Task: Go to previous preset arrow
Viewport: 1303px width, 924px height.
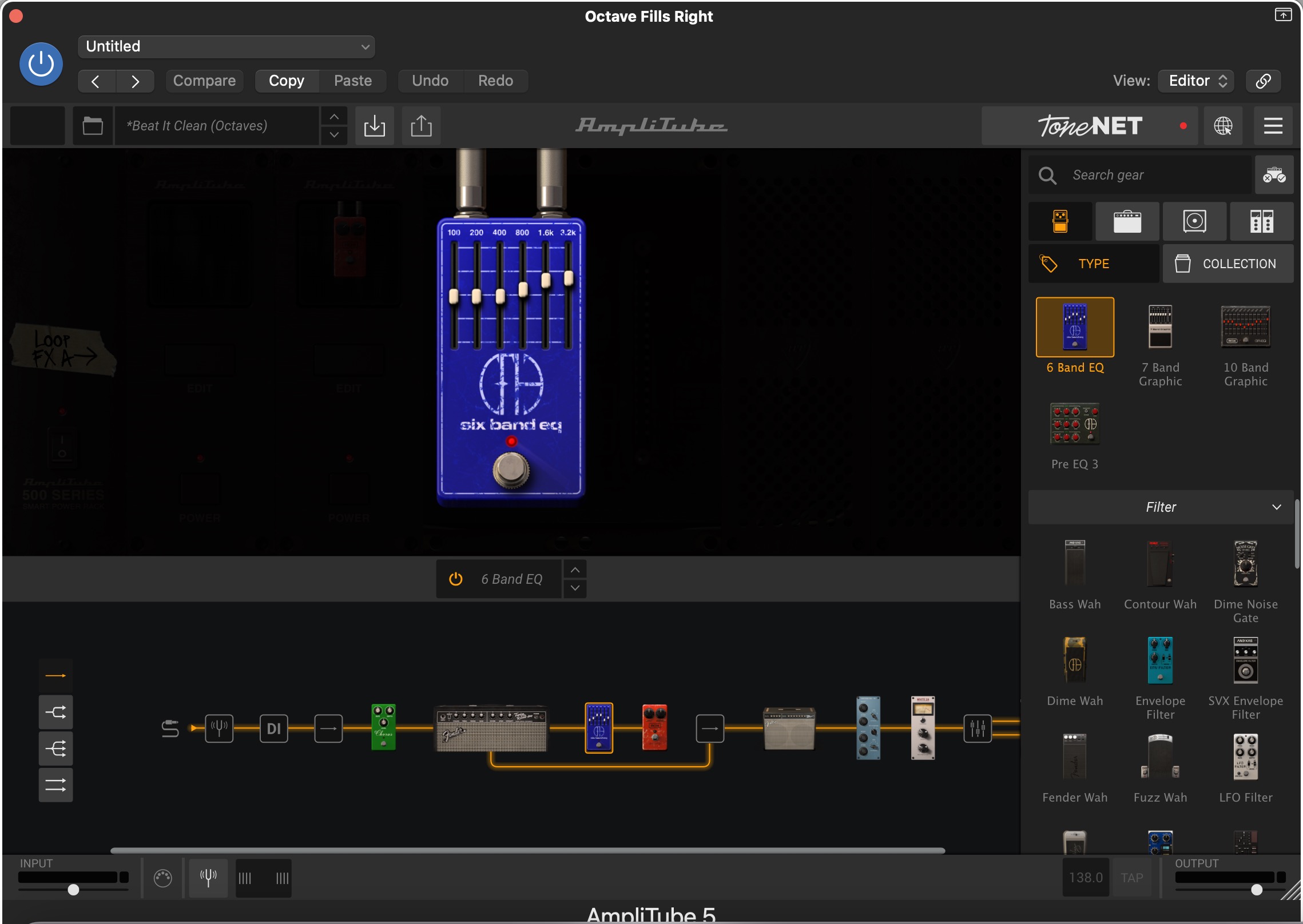Action: point(97,81)
